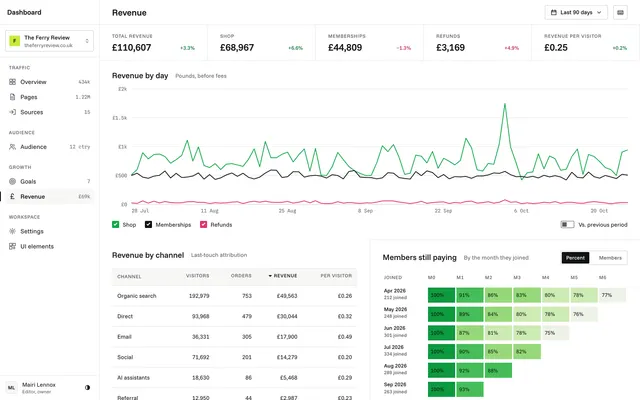
Task: Open Goals in sidebar
Action: click(49, 182)
